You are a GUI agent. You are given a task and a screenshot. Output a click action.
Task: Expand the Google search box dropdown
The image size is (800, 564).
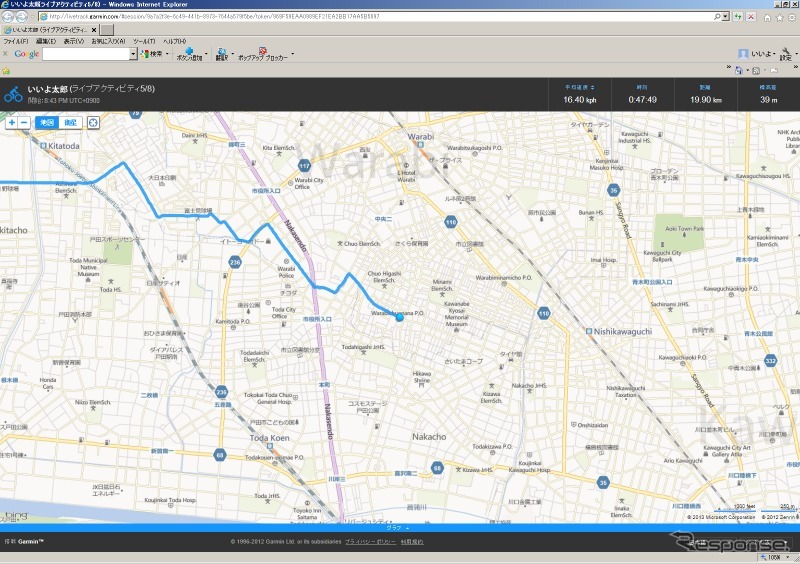pyautogui.click(x=132, y=54)
